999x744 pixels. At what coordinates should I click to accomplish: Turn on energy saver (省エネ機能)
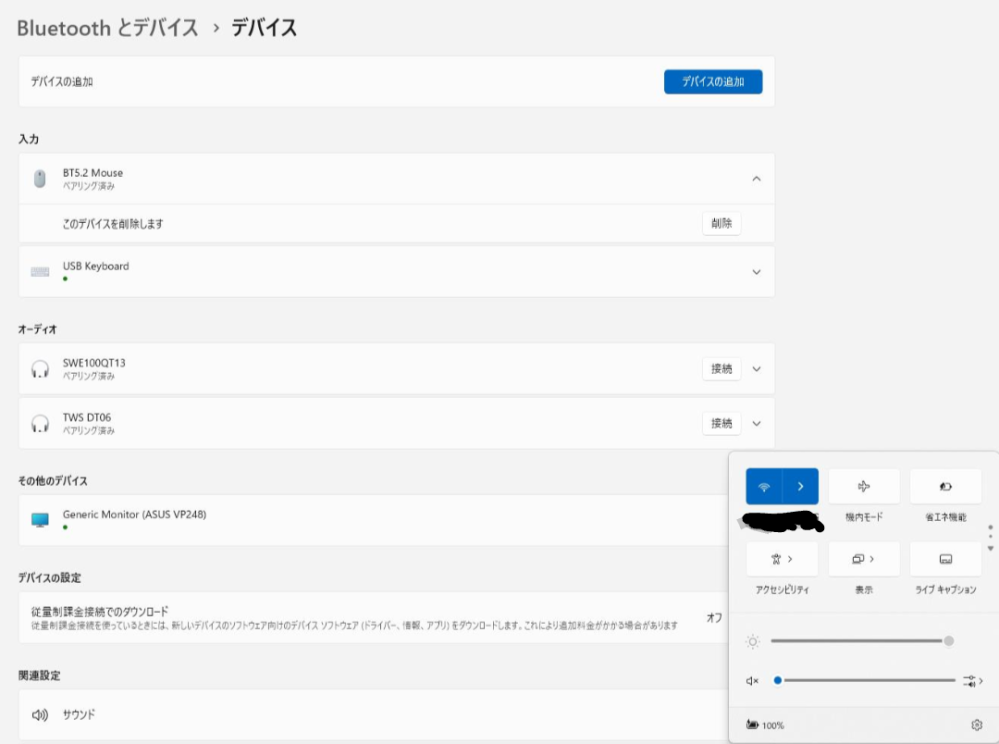pos(945,487)
